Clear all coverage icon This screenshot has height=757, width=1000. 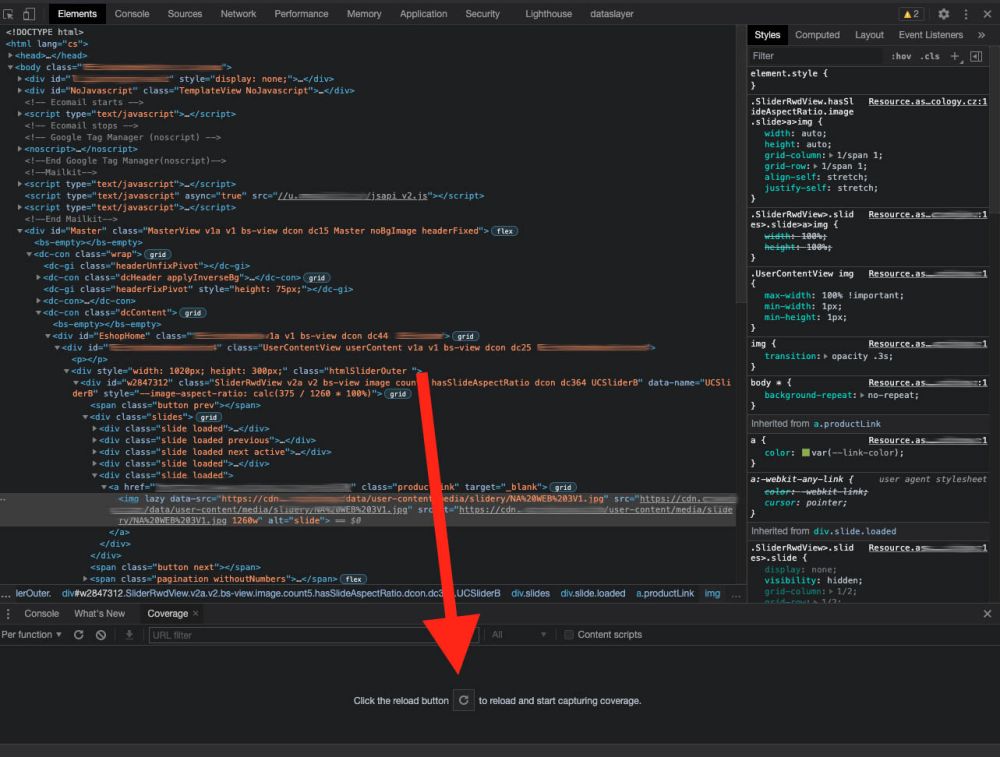pos(101,635)
